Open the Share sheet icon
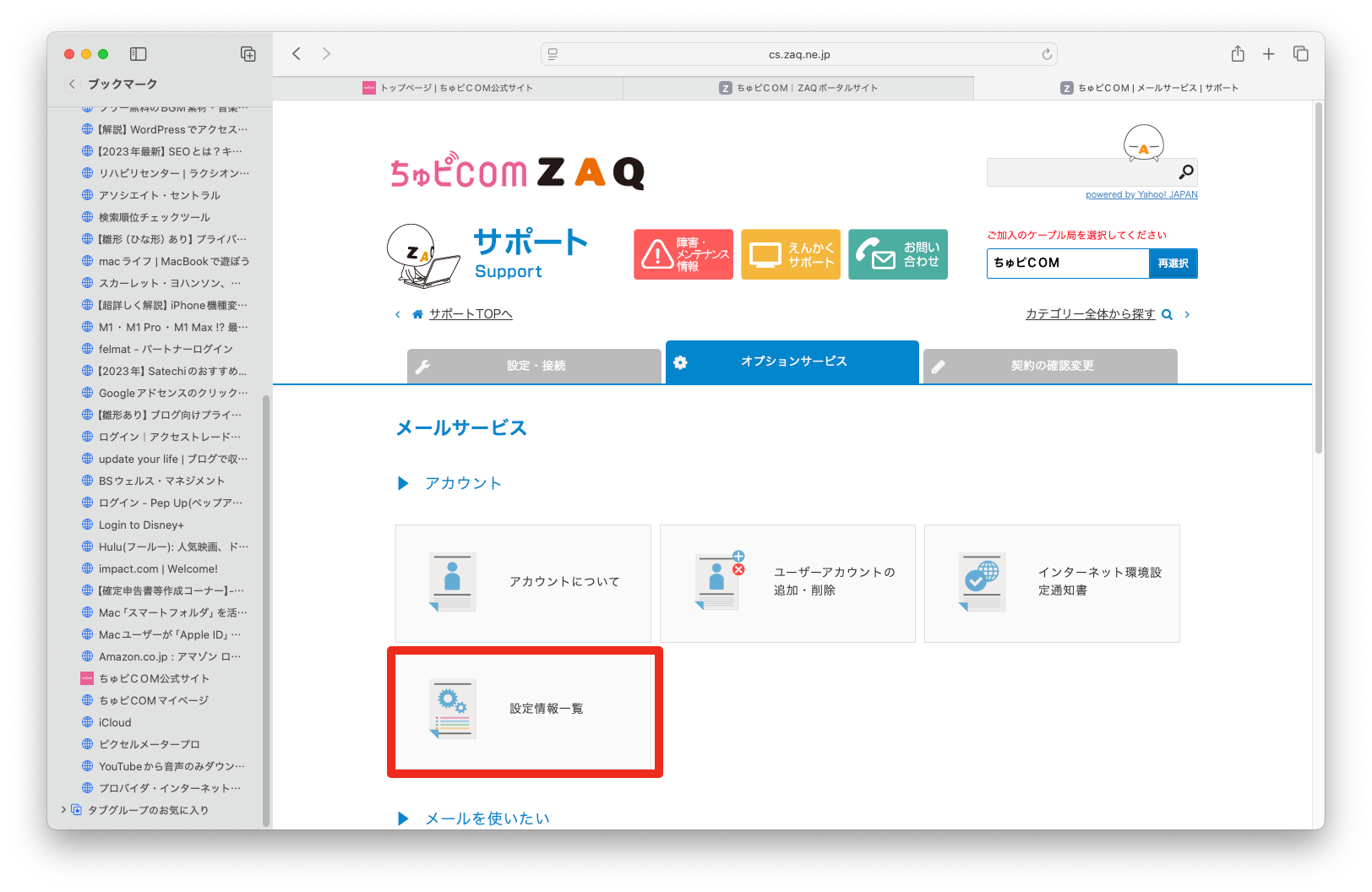The height and width of the screenshot is (892, 1372). pyautogui.click(x=1238, y=54)
